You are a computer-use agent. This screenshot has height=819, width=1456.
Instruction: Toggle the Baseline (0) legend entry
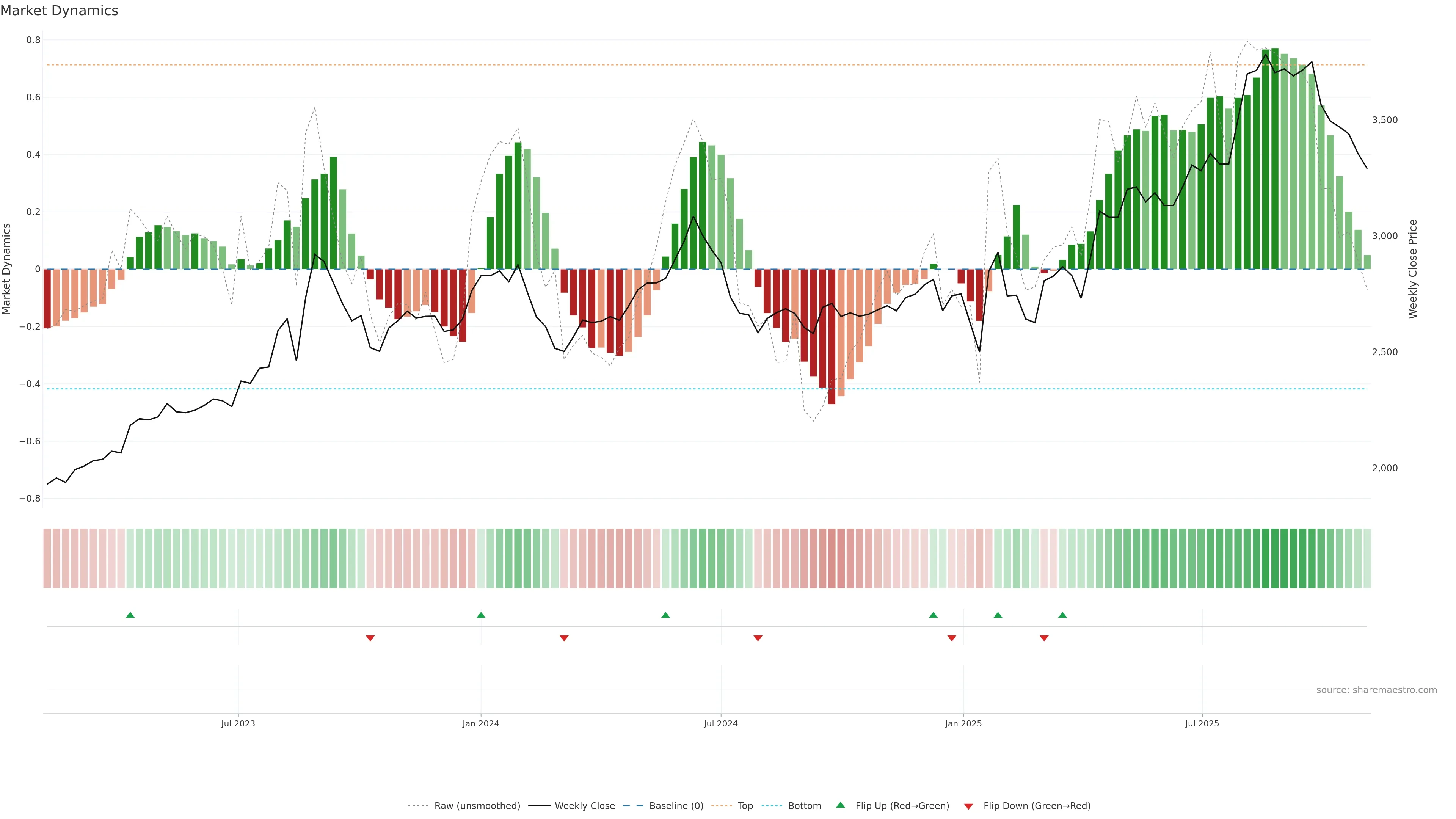[x=676, y=806]
